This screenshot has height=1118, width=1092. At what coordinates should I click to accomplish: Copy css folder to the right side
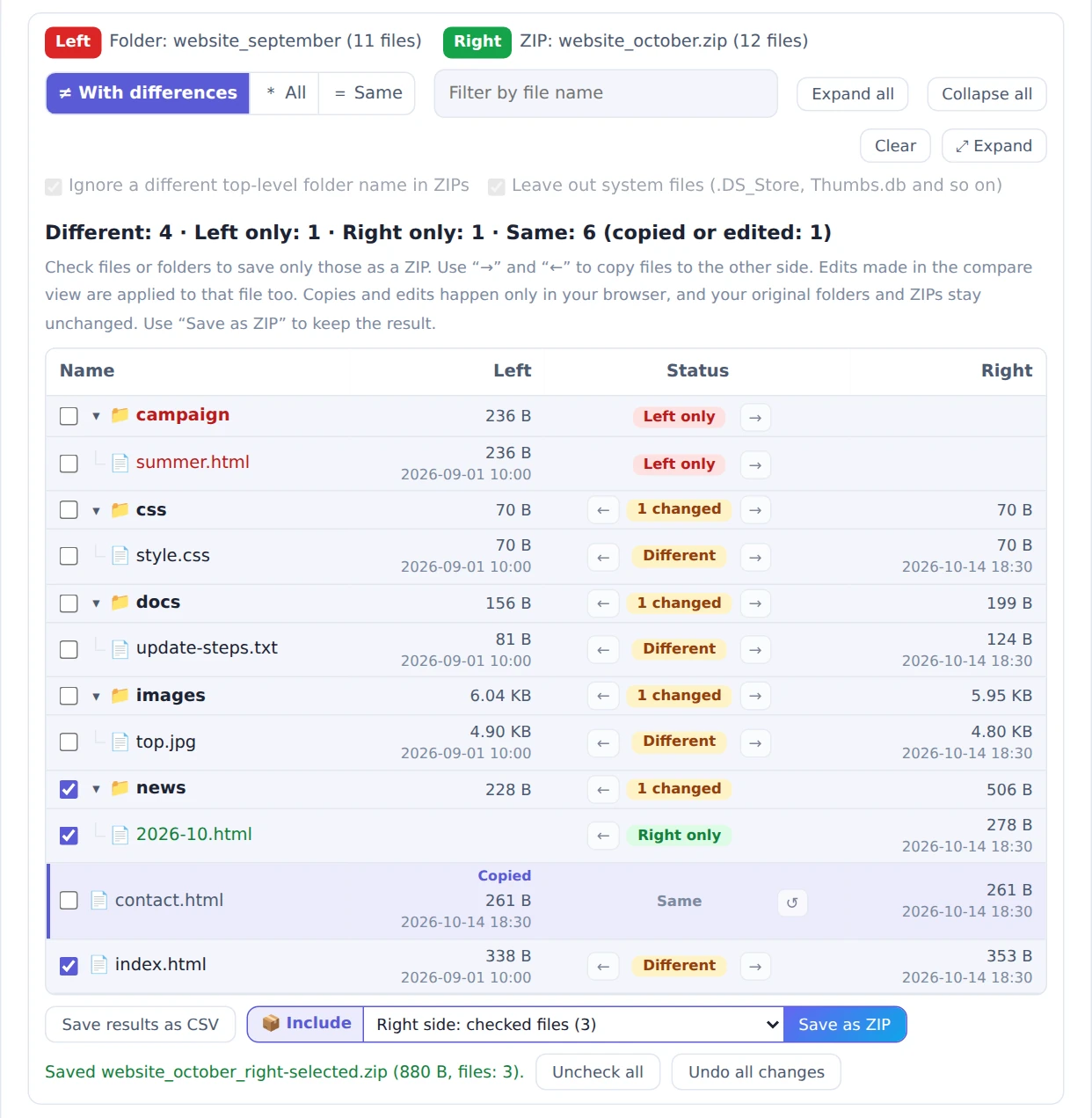pyautogui.click(x=755, y=510)
